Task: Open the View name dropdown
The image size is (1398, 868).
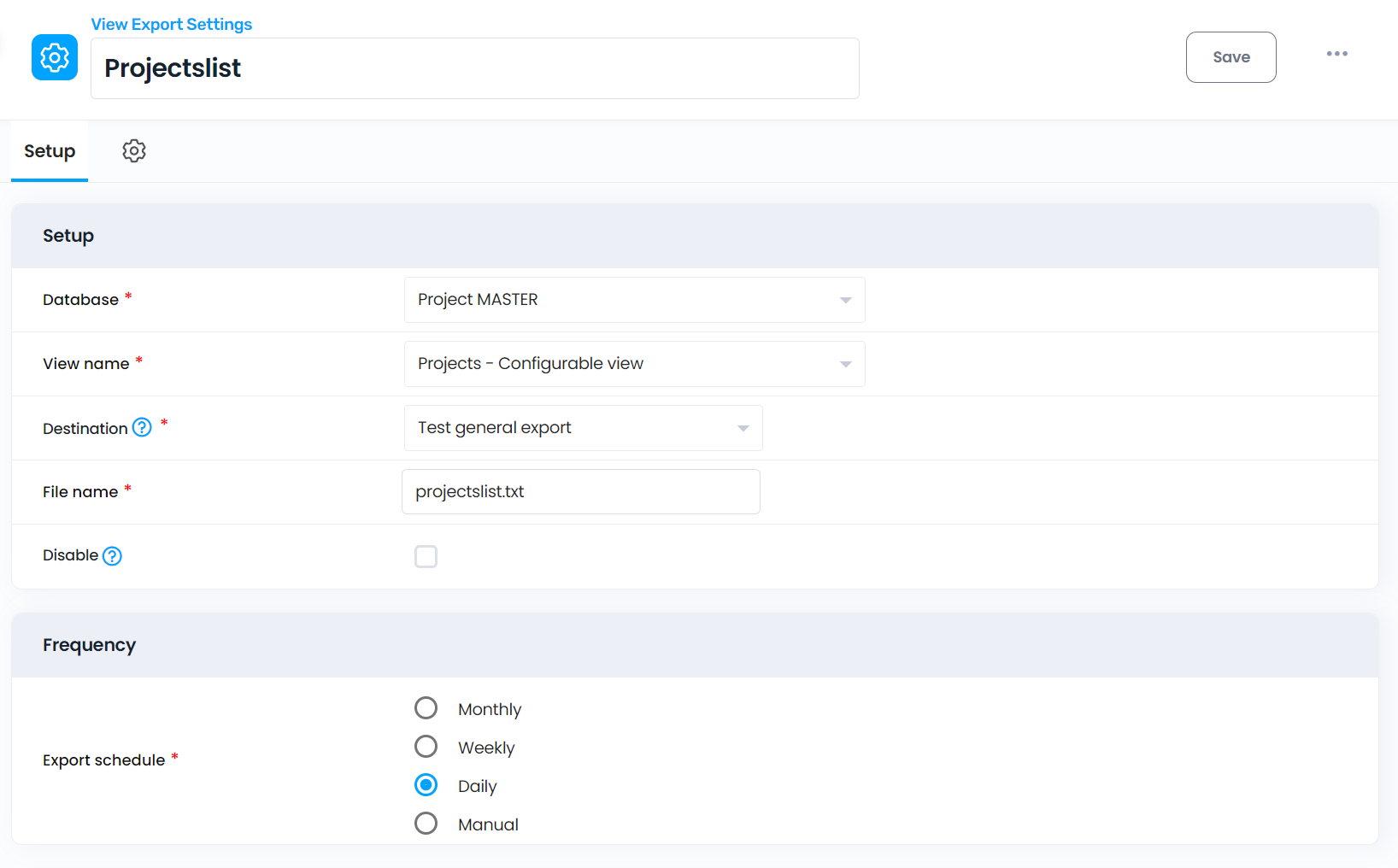Action: tap(634, 364)
